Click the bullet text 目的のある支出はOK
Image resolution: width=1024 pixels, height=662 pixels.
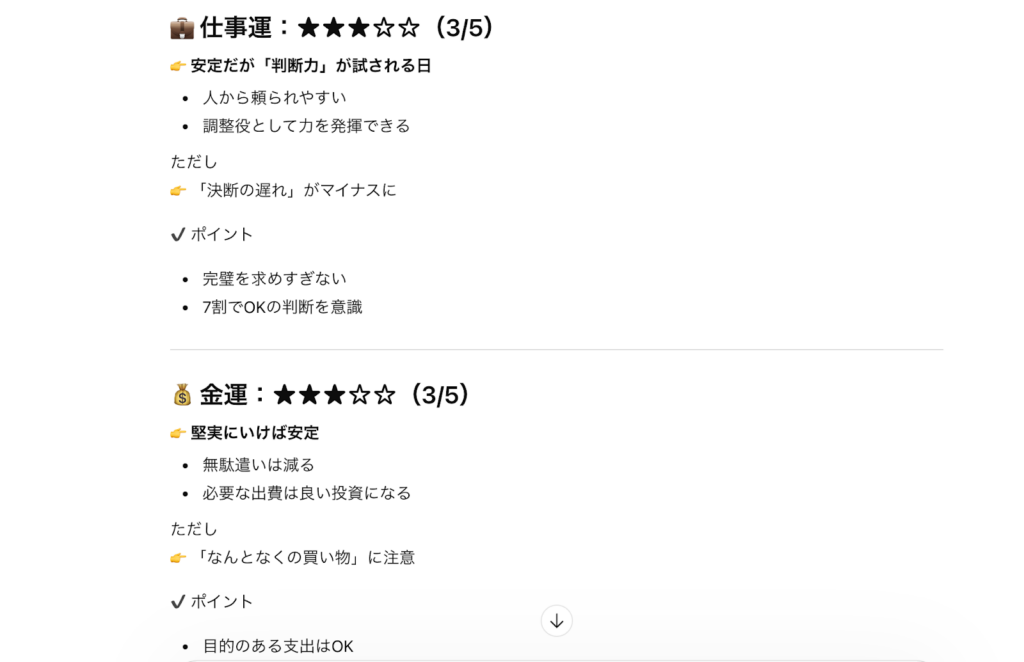point(278,646)
